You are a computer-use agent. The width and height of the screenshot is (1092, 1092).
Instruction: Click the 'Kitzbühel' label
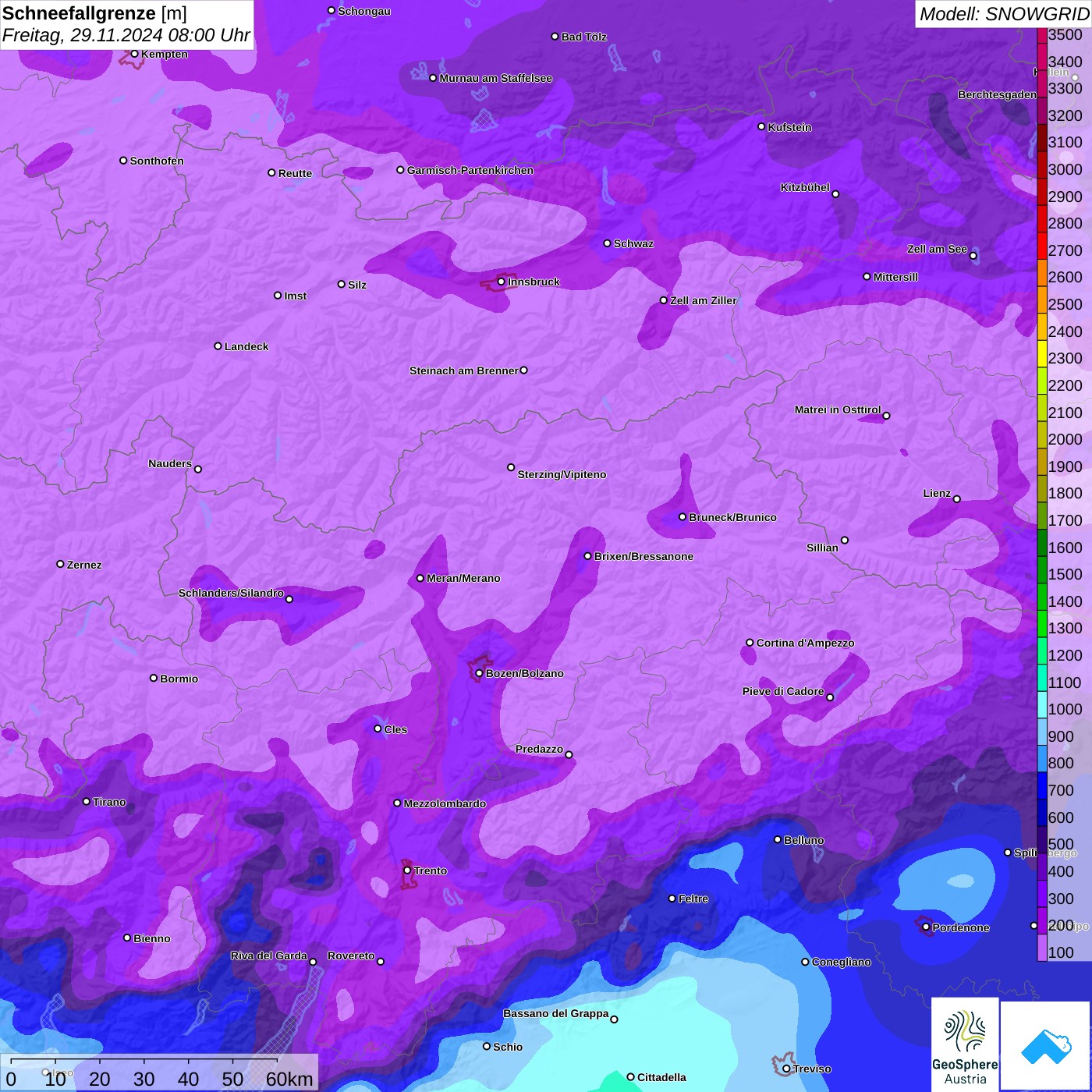[x=805, y=187]
